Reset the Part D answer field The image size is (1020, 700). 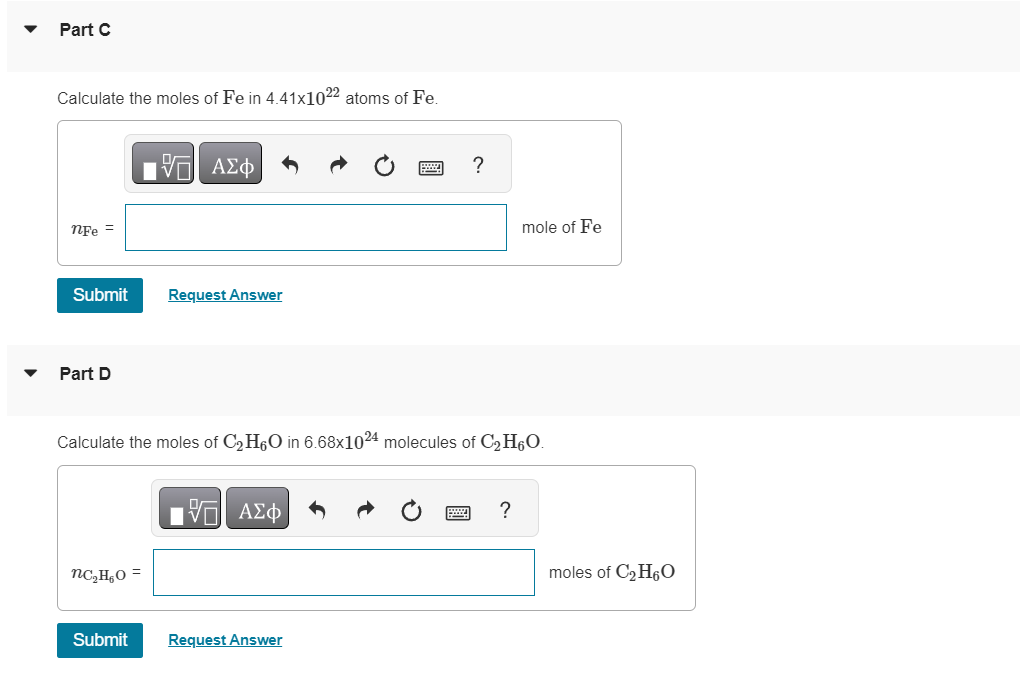(412, 509)
